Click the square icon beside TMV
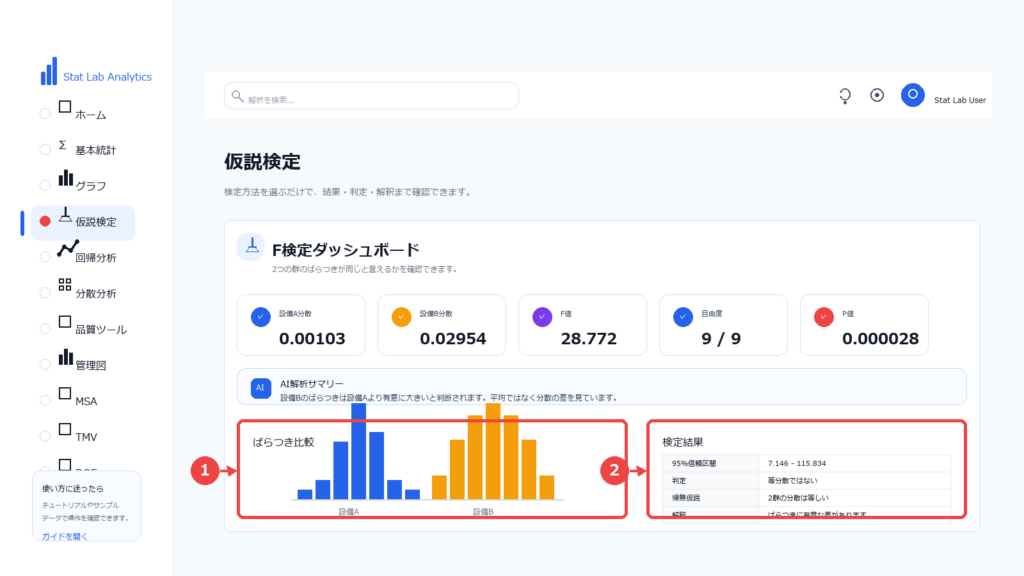The height and width of the screenshot is (576, 1024). pos(65,429)
